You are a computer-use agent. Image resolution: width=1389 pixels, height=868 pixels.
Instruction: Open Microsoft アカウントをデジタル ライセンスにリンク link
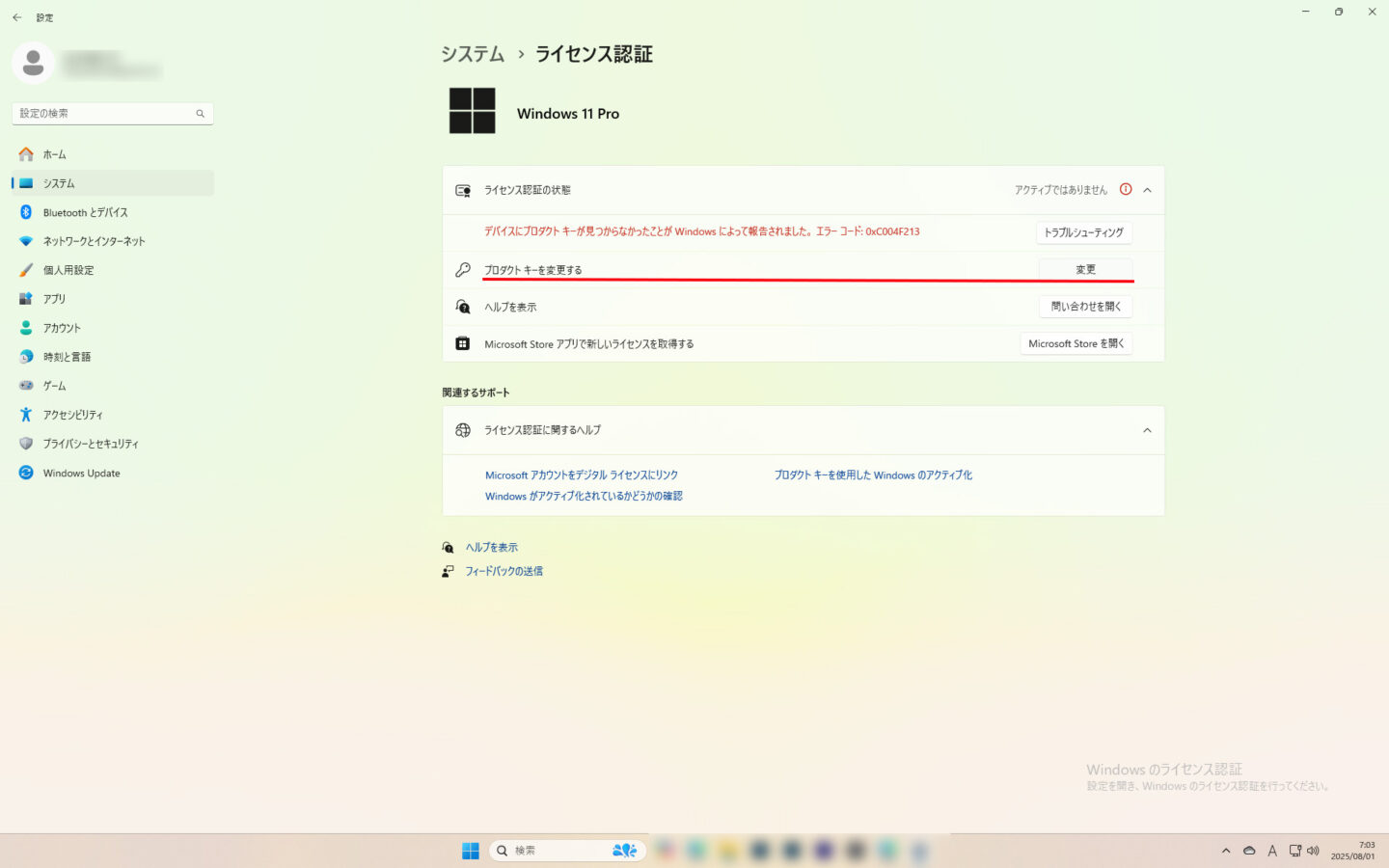[582, 475]
